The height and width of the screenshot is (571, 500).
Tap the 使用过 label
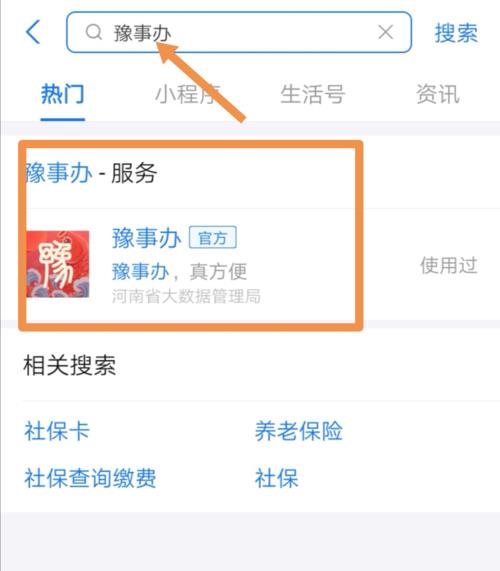pyautogui.click(x=449, y=265)
